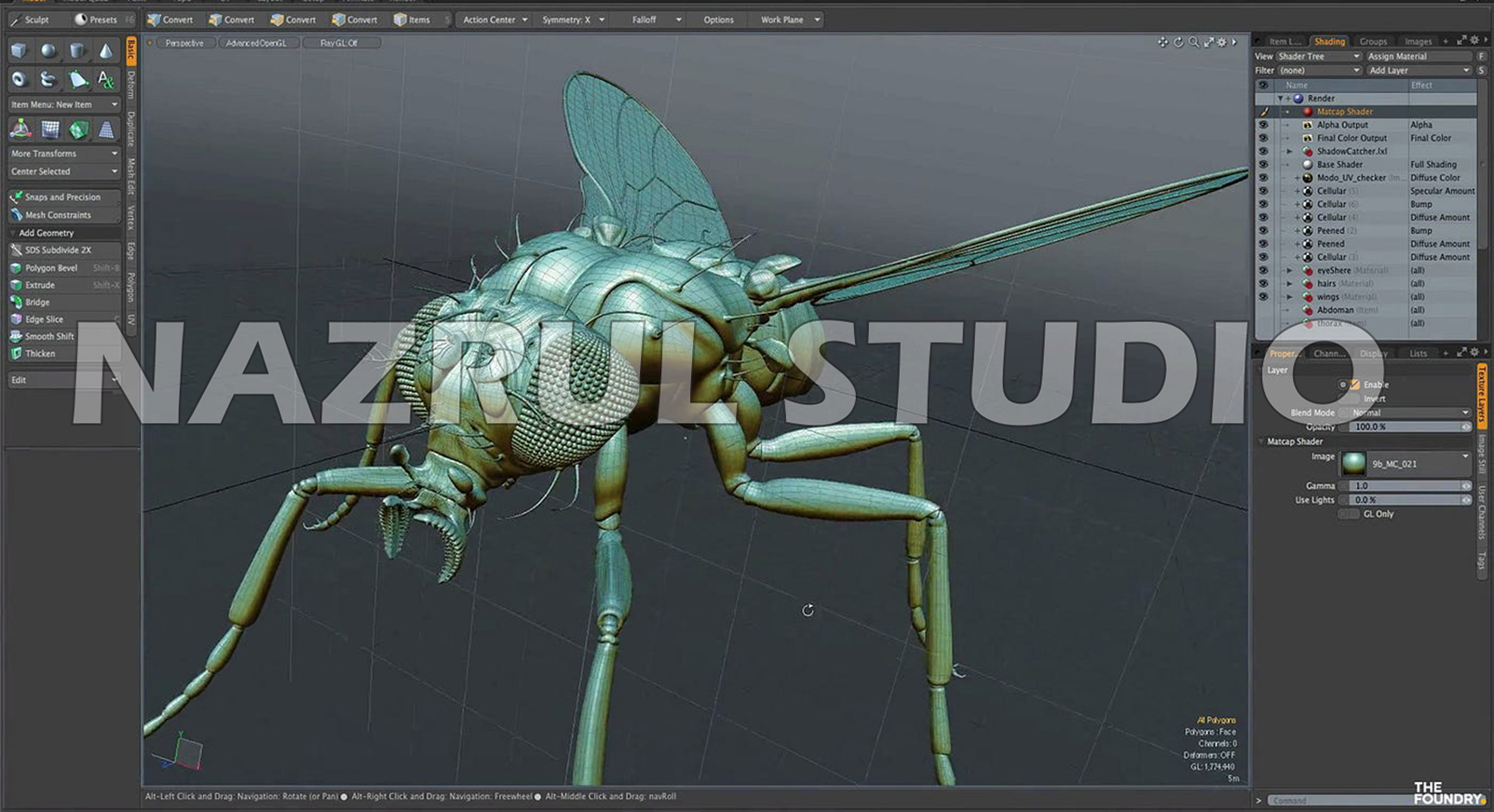Click the viewport zoom magnifier icon
Viewport: 1494px width, 812px height.
point(1193,43)
